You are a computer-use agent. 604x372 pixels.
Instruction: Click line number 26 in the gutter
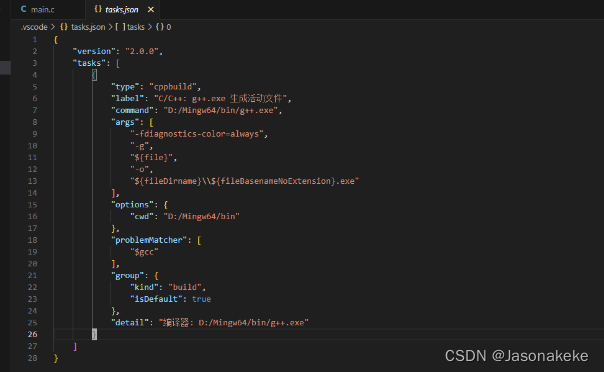(x=33, y=334)
